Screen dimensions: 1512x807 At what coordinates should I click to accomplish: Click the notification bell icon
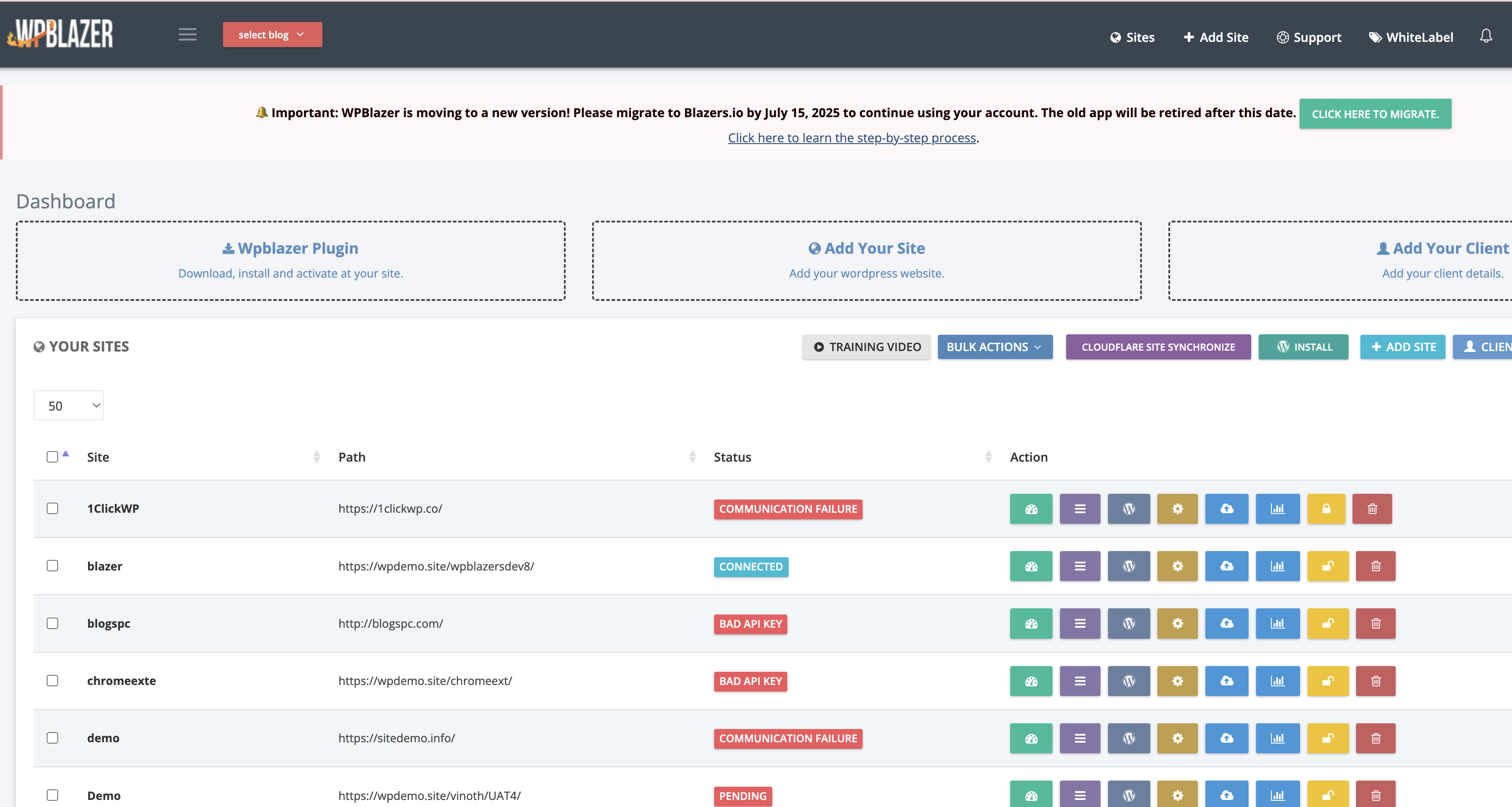pyautogui.click(x=1486, y=37)
